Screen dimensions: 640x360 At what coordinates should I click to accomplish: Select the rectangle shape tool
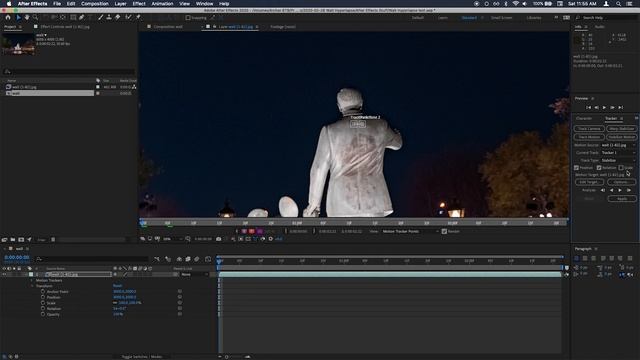pos(73,18)
